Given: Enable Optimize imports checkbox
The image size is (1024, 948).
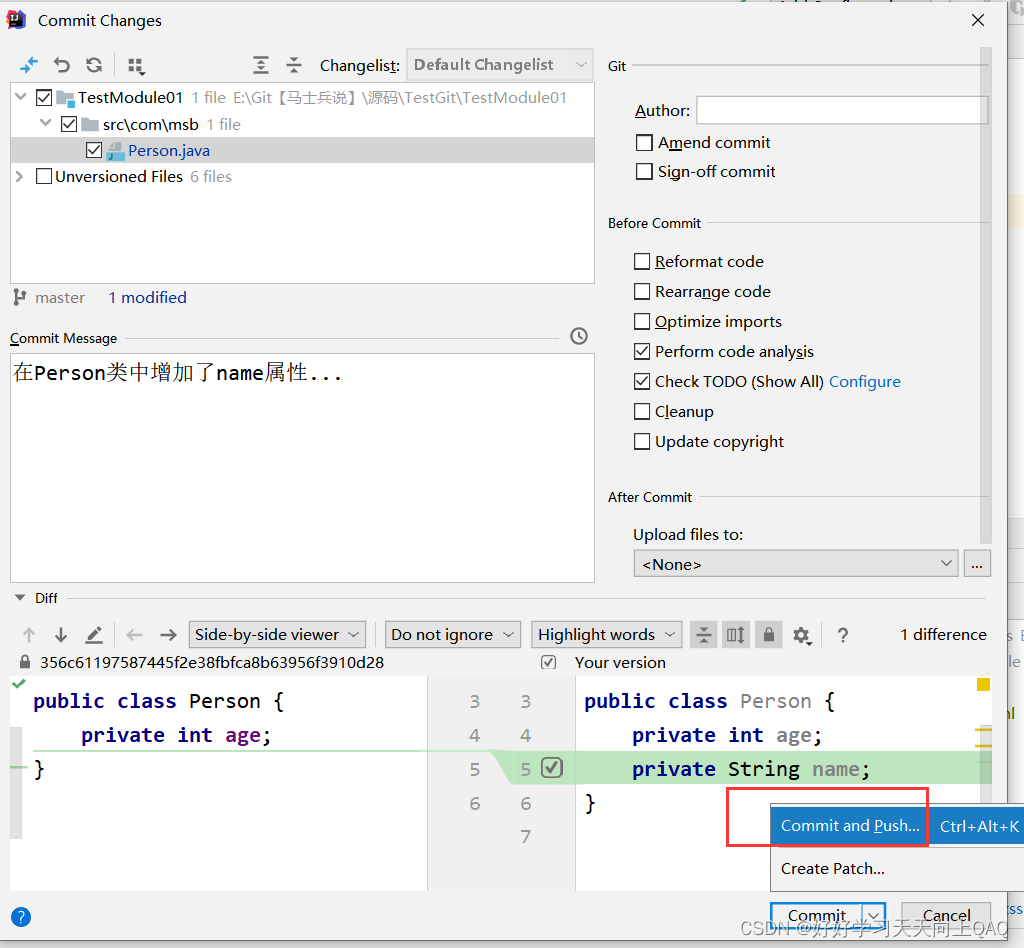Looking at the screenshot, I should click(642, 321).
